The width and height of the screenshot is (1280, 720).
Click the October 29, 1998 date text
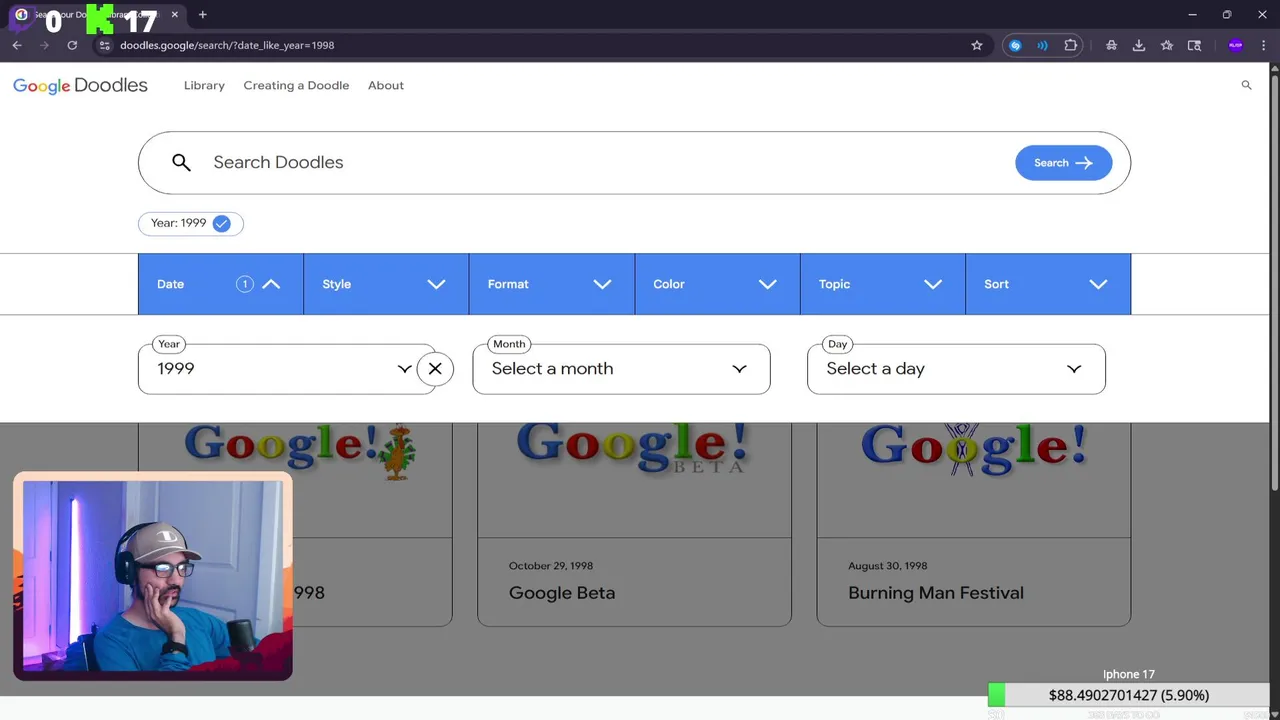coord(551,566)
